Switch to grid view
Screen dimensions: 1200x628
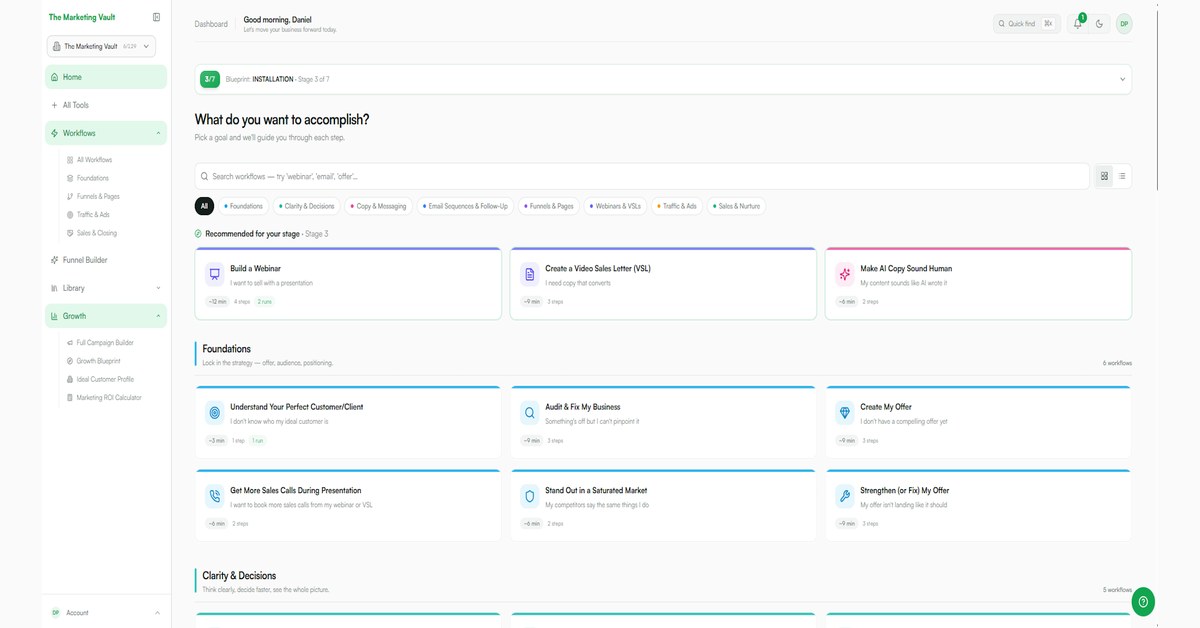coord(1104,176)
